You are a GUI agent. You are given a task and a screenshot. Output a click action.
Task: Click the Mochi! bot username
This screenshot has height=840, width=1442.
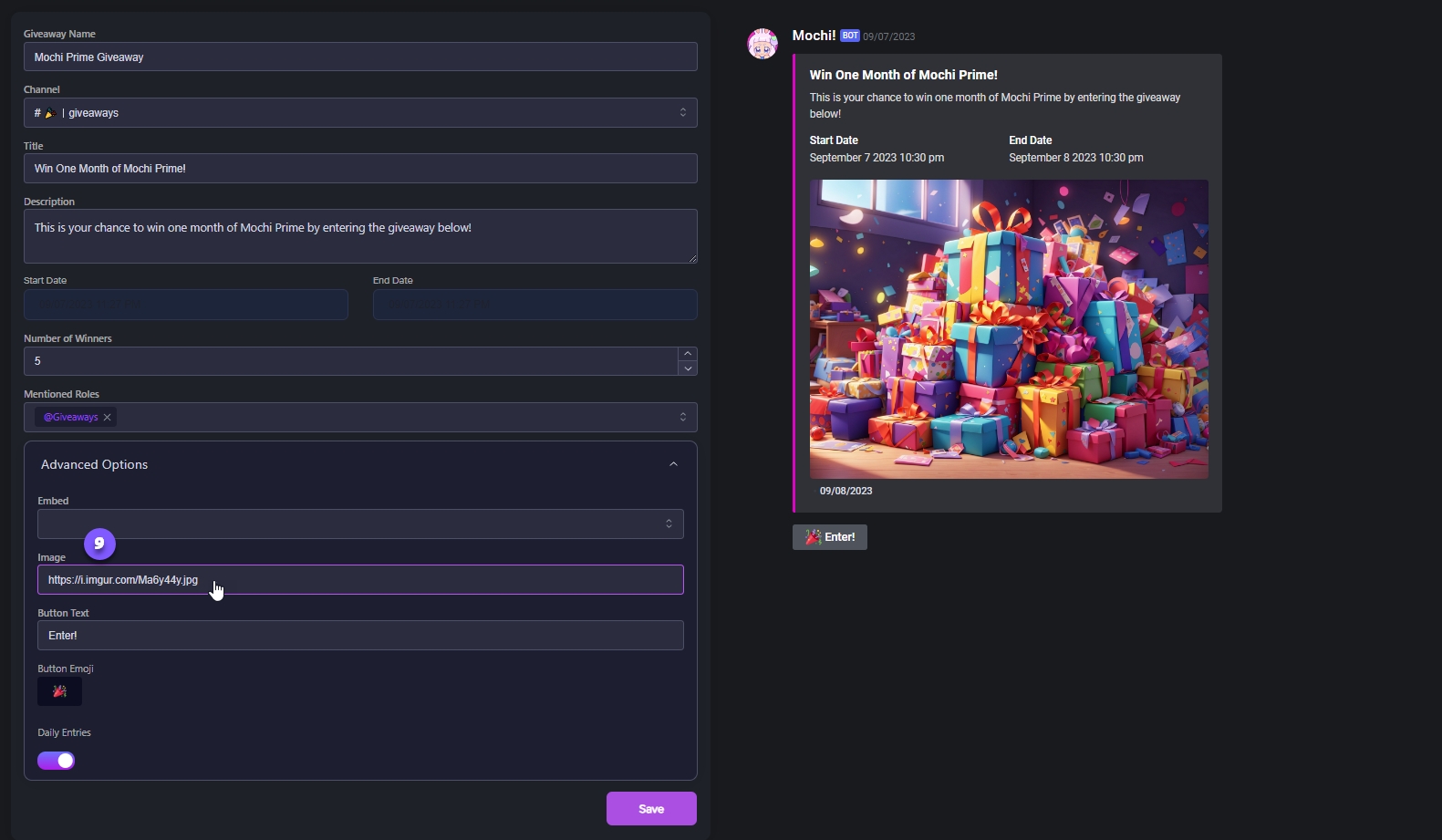[x=814, y=36]
